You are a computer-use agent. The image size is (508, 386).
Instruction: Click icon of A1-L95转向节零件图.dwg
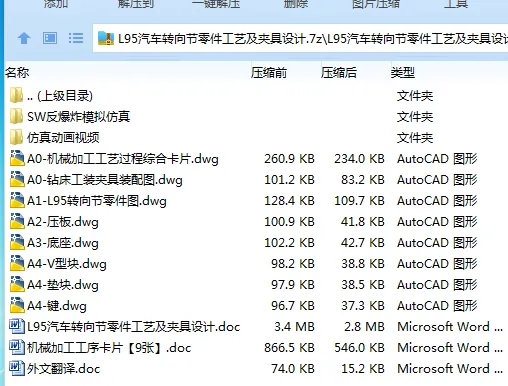point(17,200)
